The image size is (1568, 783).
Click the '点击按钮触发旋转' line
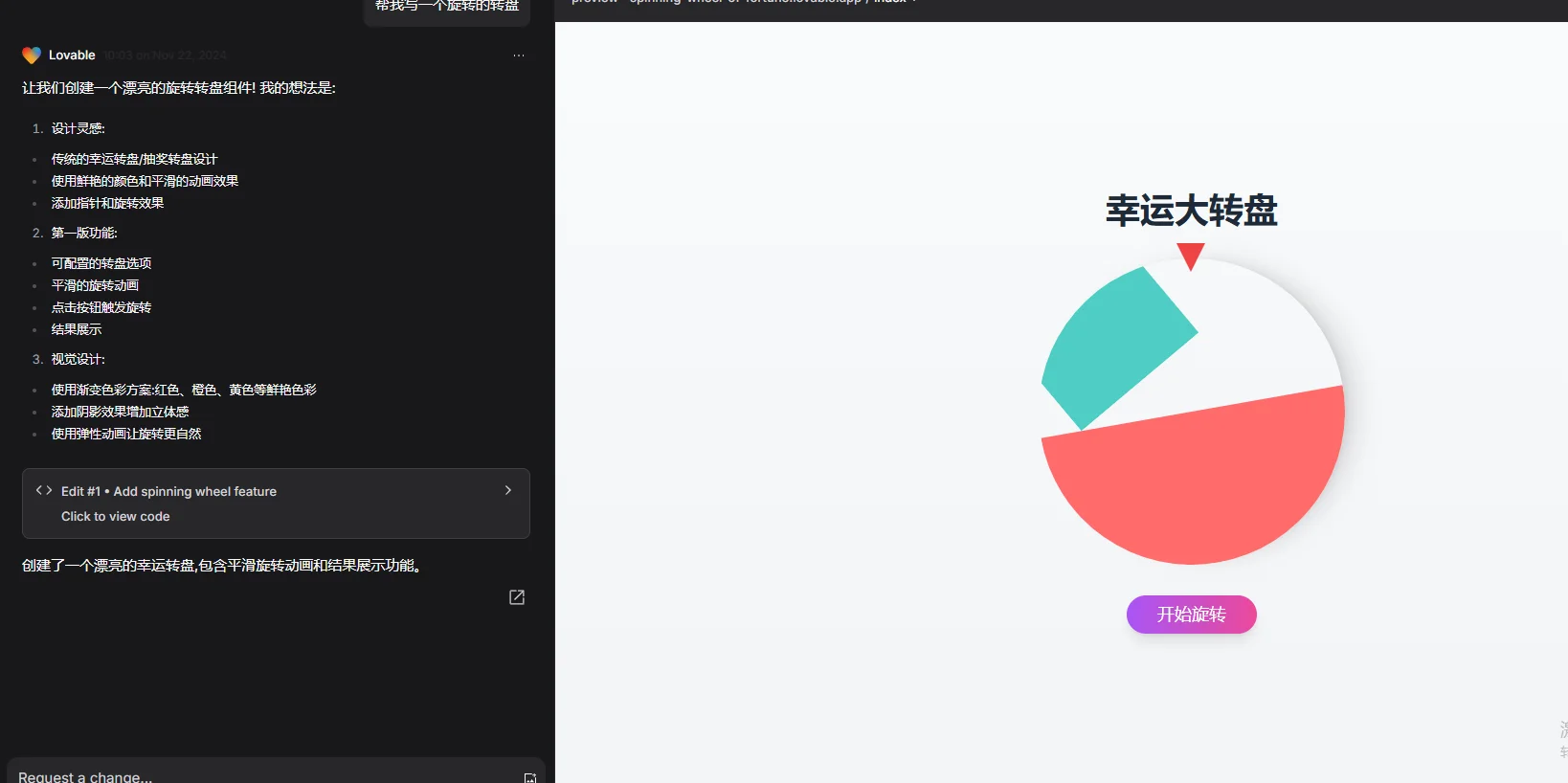[x=101, y=307]
